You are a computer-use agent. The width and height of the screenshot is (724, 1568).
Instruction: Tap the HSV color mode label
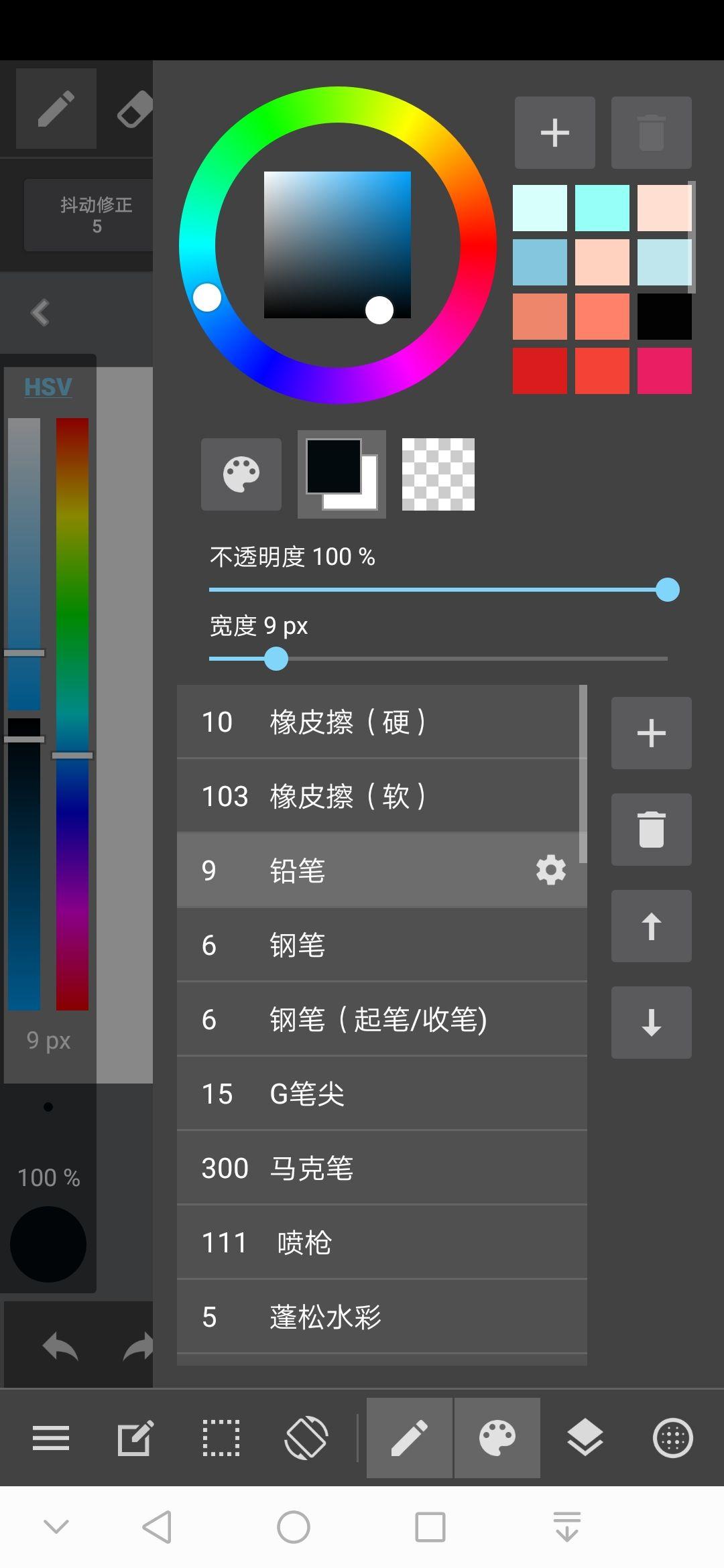coord(48,387)
